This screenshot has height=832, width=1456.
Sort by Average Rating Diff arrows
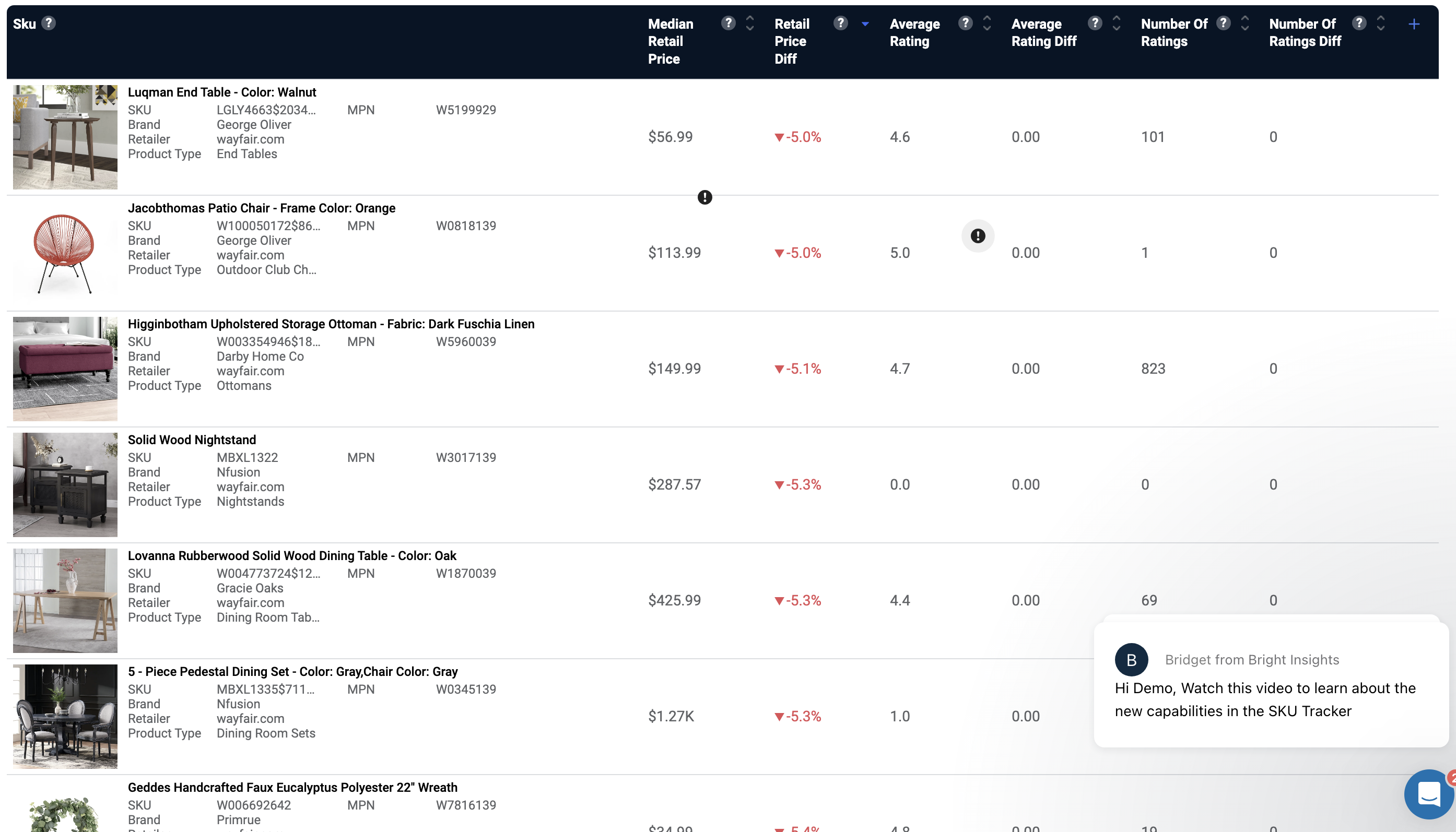1117,23
